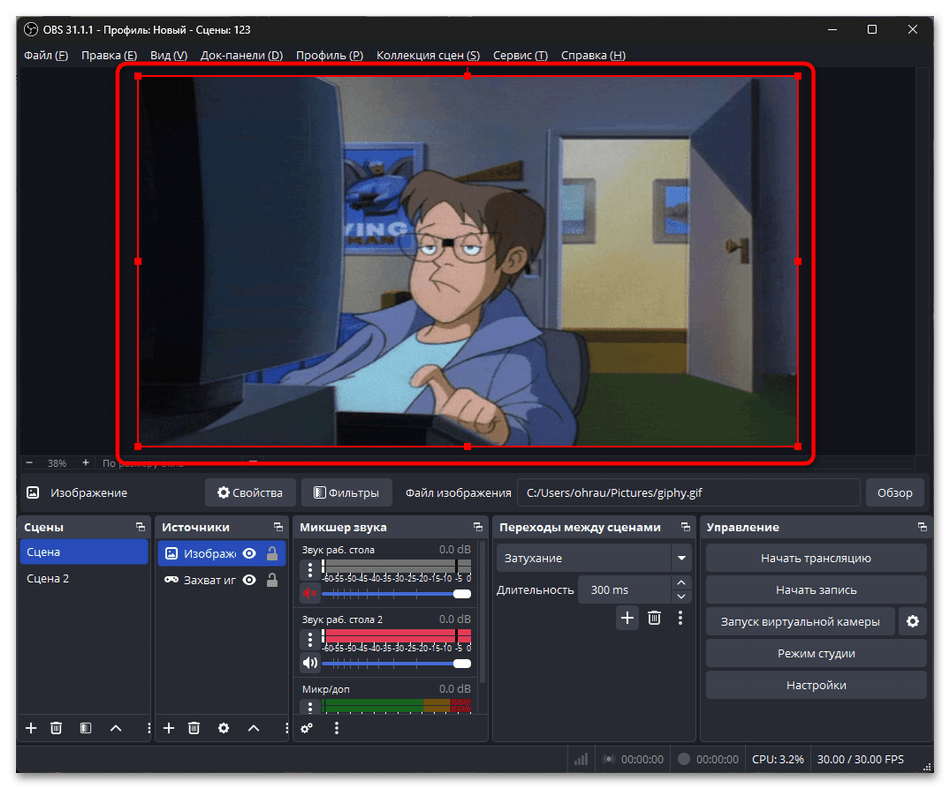Hide the Изображение source with eye icon
Image resolution: width=950 pixels, height=789 pixels.
249,553
